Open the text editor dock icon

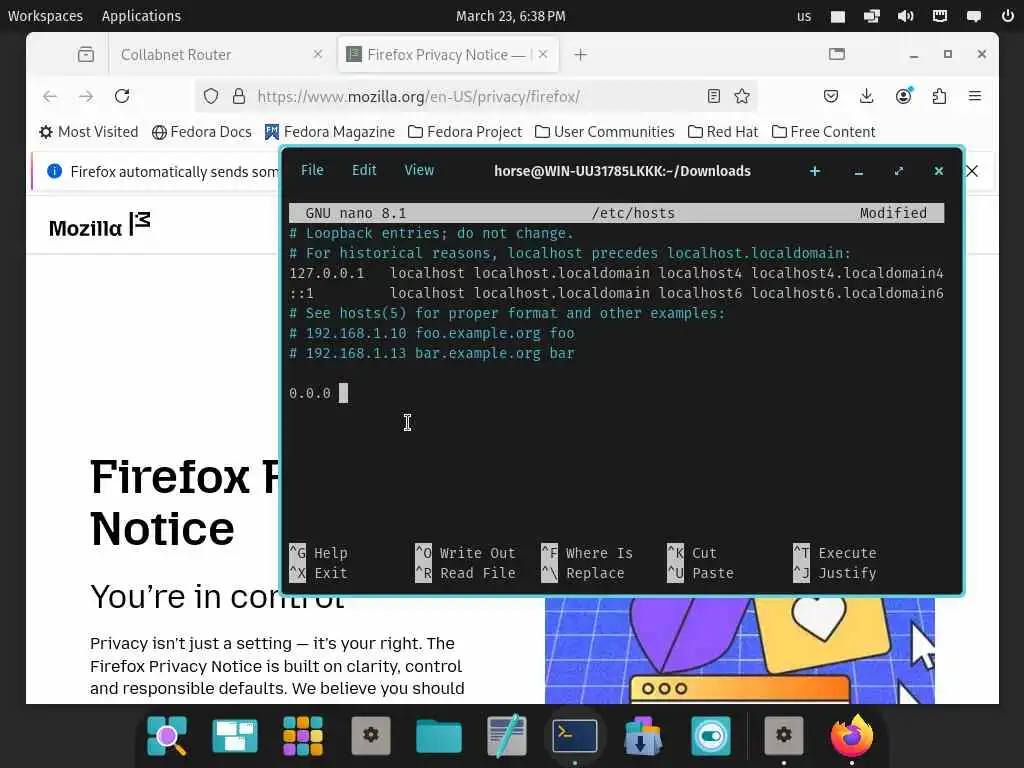click(x=507, y=735)
